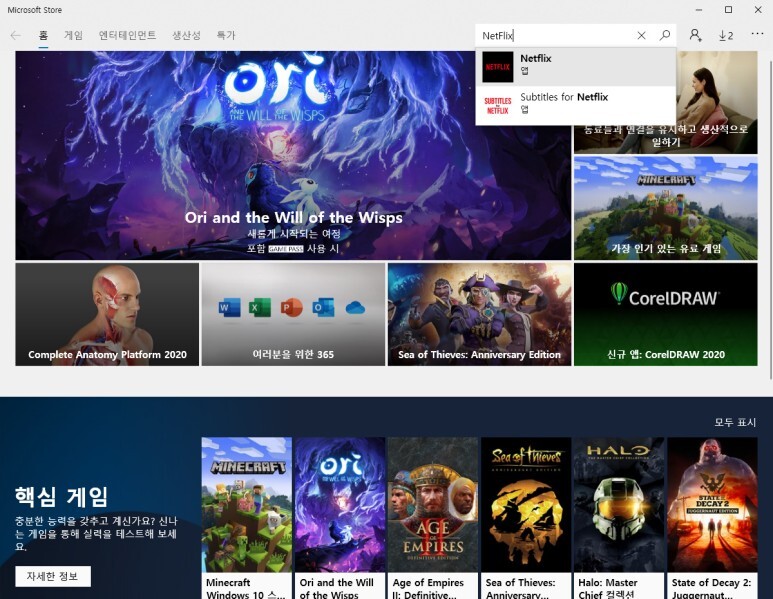Open the Ori and the Will of the Wisps banner

[x=293, y=155]
